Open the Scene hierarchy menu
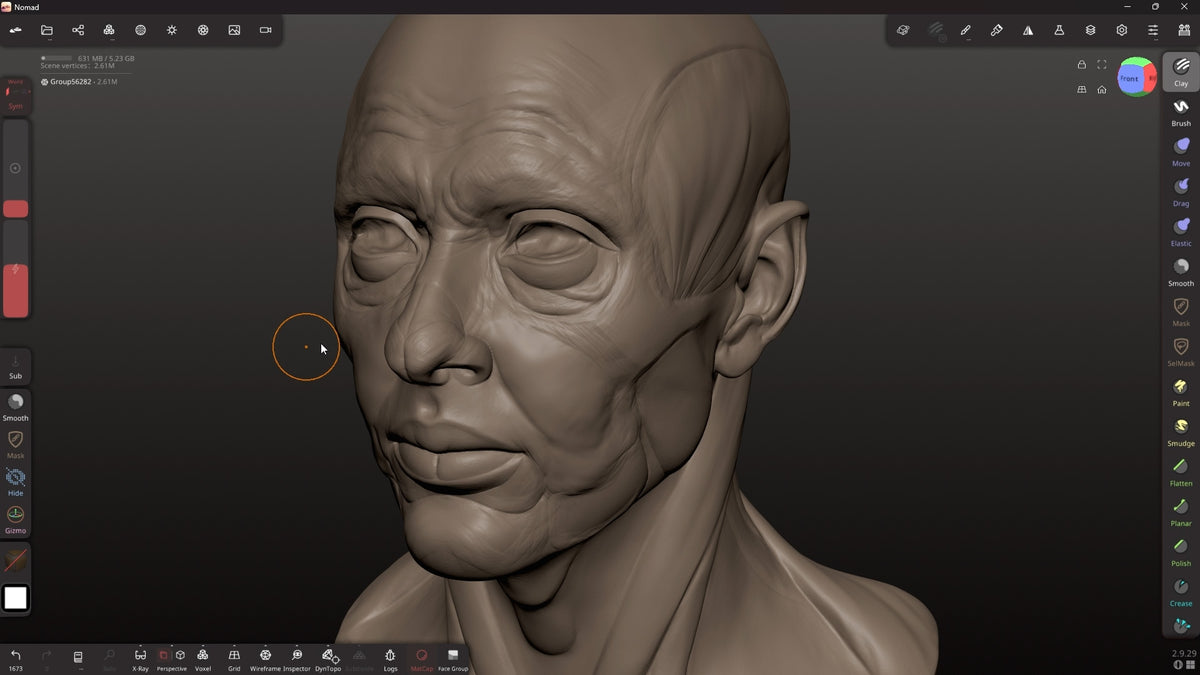 point(78,30)
